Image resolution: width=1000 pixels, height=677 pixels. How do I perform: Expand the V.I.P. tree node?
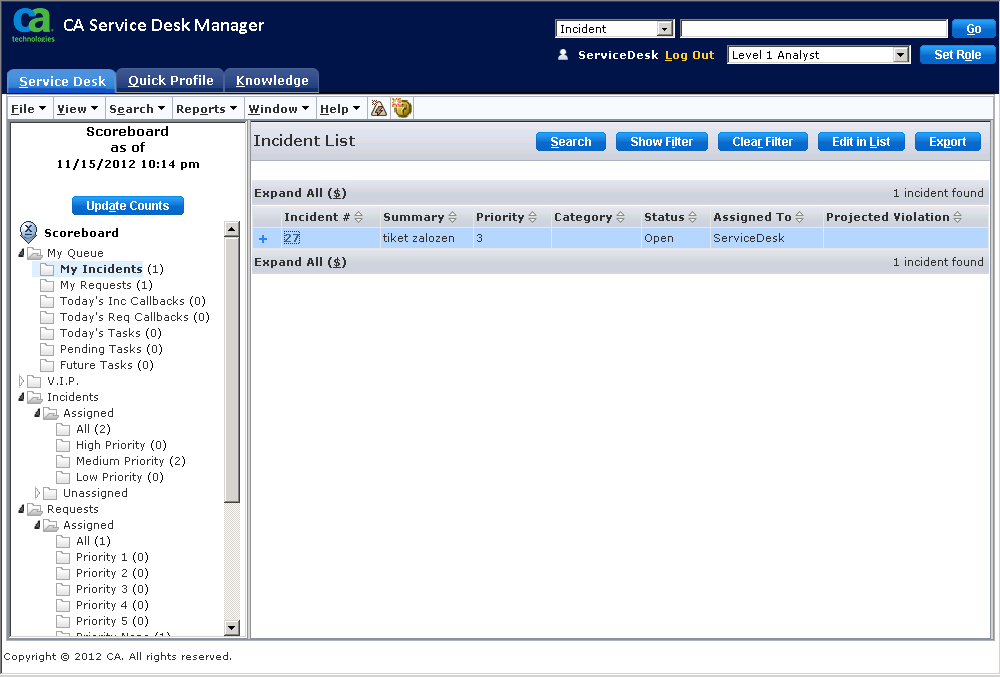pos(21,381)
